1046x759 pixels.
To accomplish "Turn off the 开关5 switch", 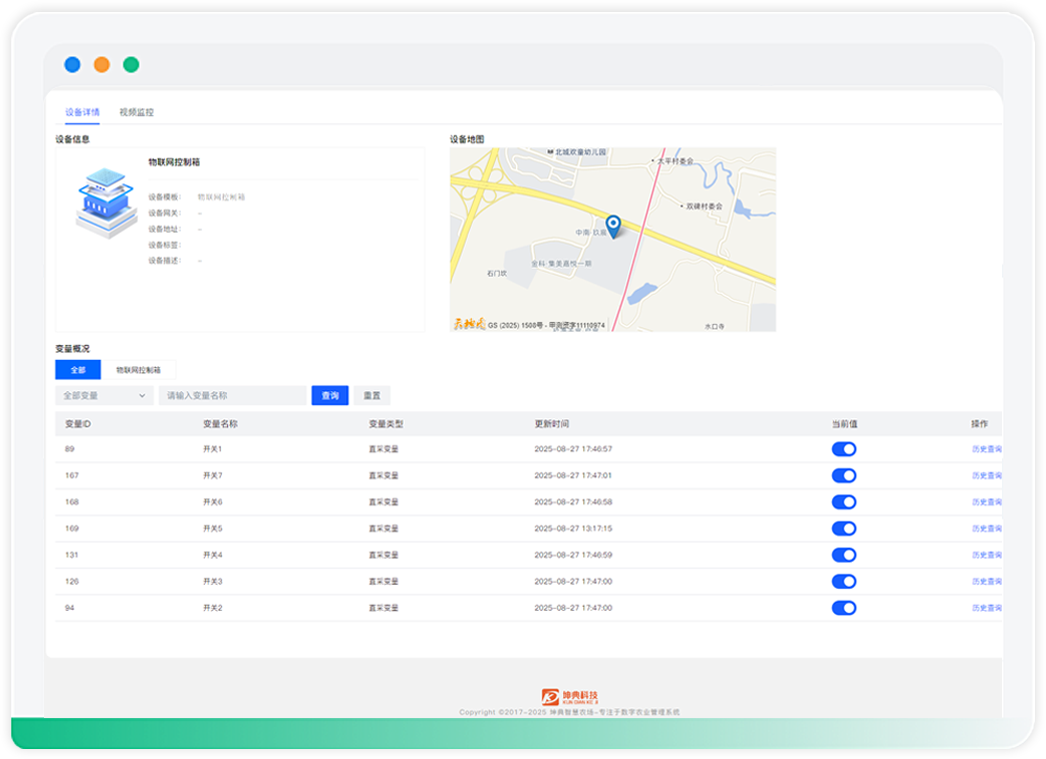I will point(843,528).
